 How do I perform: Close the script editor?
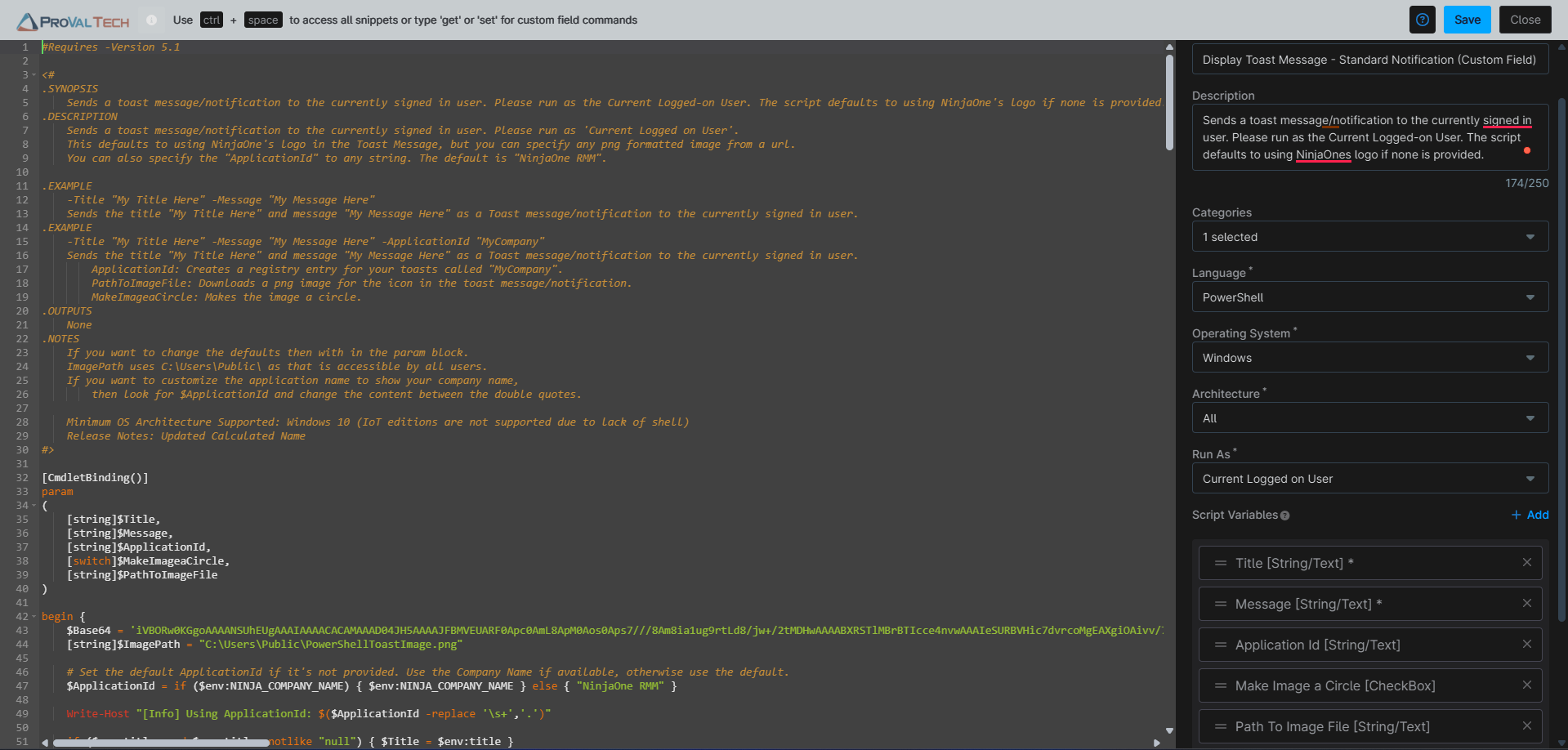(1526, 20)
